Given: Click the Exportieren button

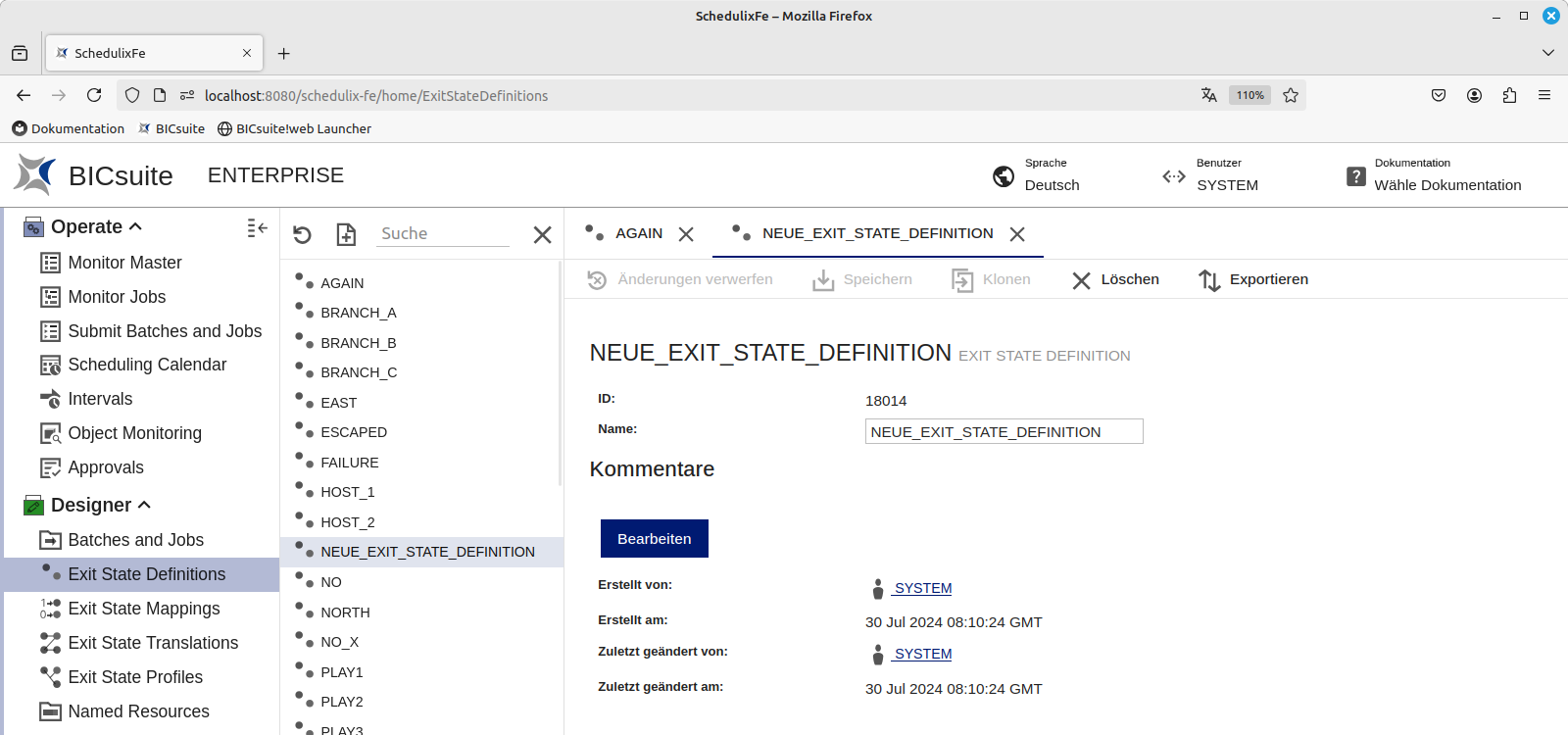Looking at the screenshot, I should click(1253, 279).
